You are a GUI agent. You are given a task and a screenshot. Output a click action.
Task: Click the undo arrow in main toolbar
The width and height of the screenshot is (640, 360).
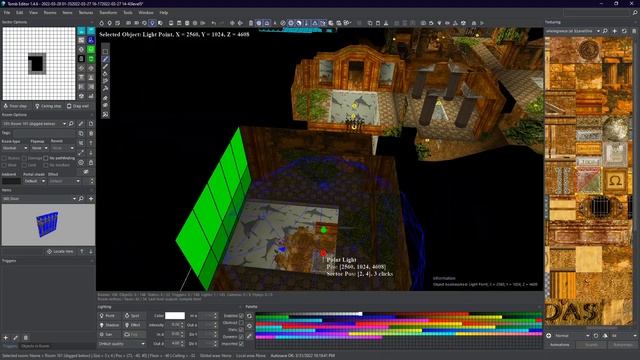(x=213, y=23)
